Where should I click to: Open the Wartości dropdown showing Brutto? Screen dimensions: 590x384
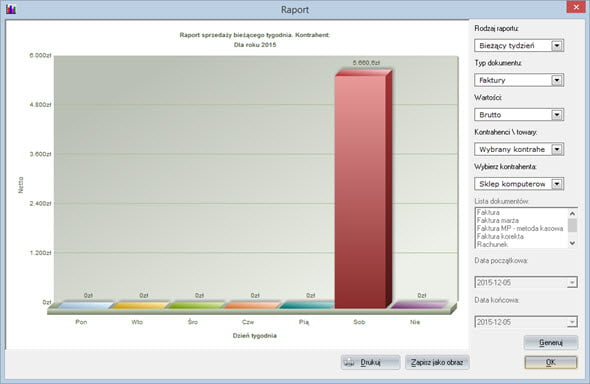click(557, 115)
